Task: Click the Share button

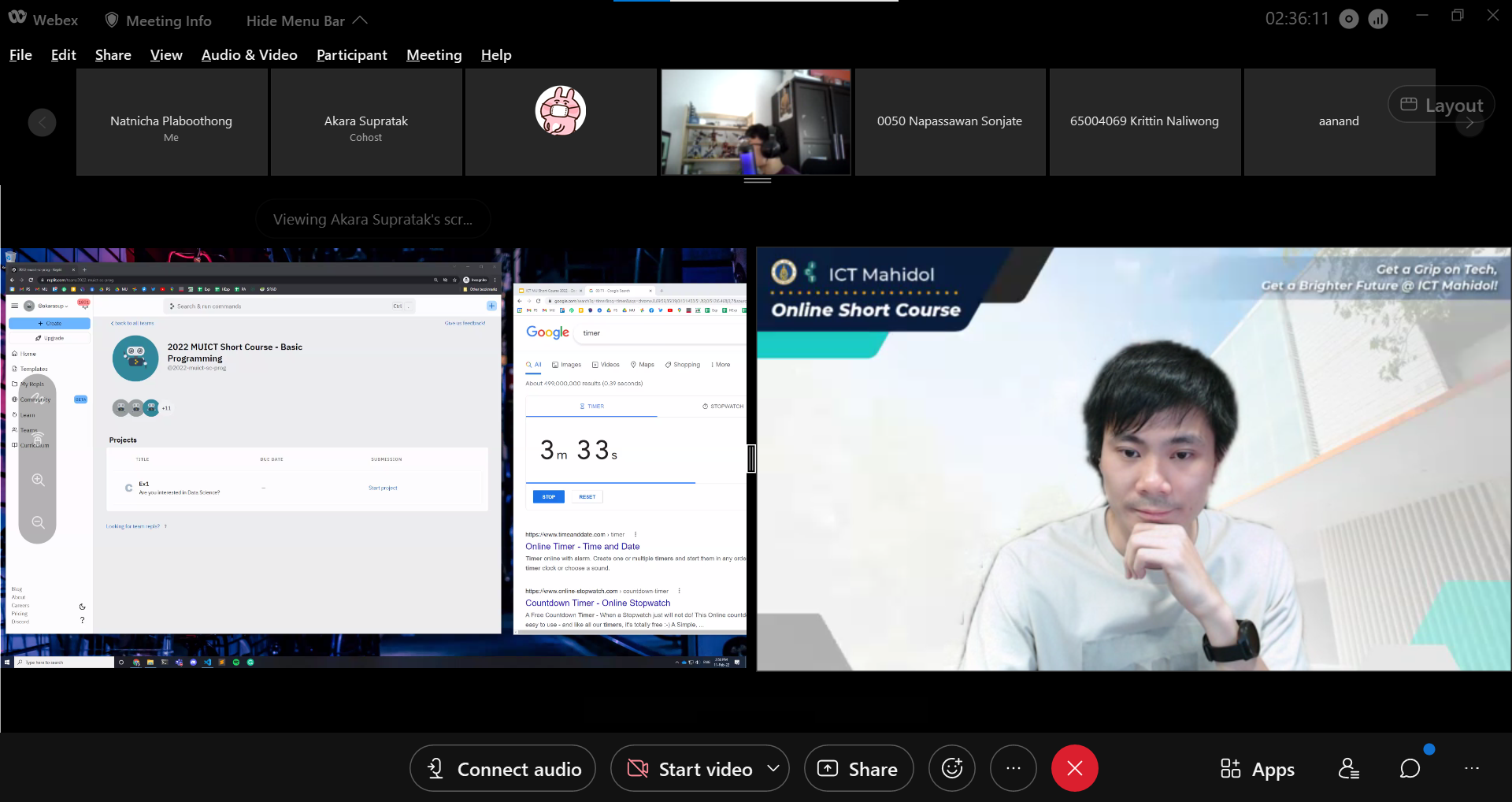Action: pos(858,769)
